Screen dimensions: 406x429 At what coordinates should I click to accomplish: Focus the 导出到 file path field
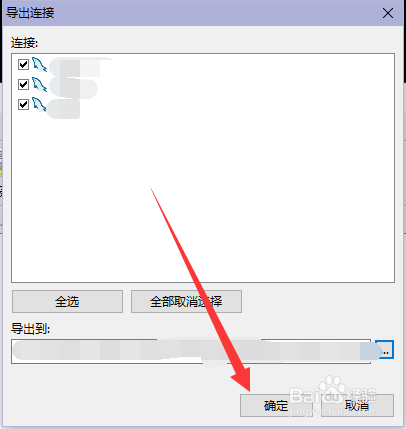click(x=191, y=351)
